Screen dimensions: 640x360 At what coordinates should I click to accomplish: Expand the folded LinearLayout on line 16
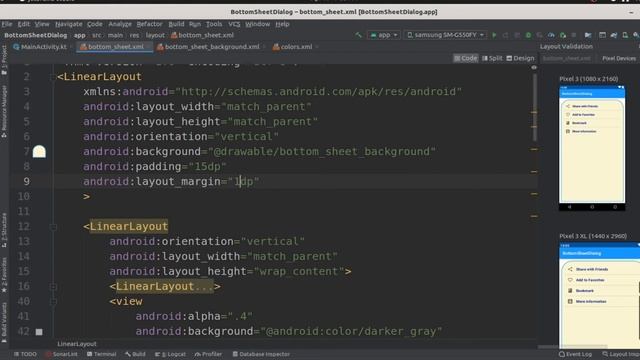pyautogui.click(x=53, y=287)
